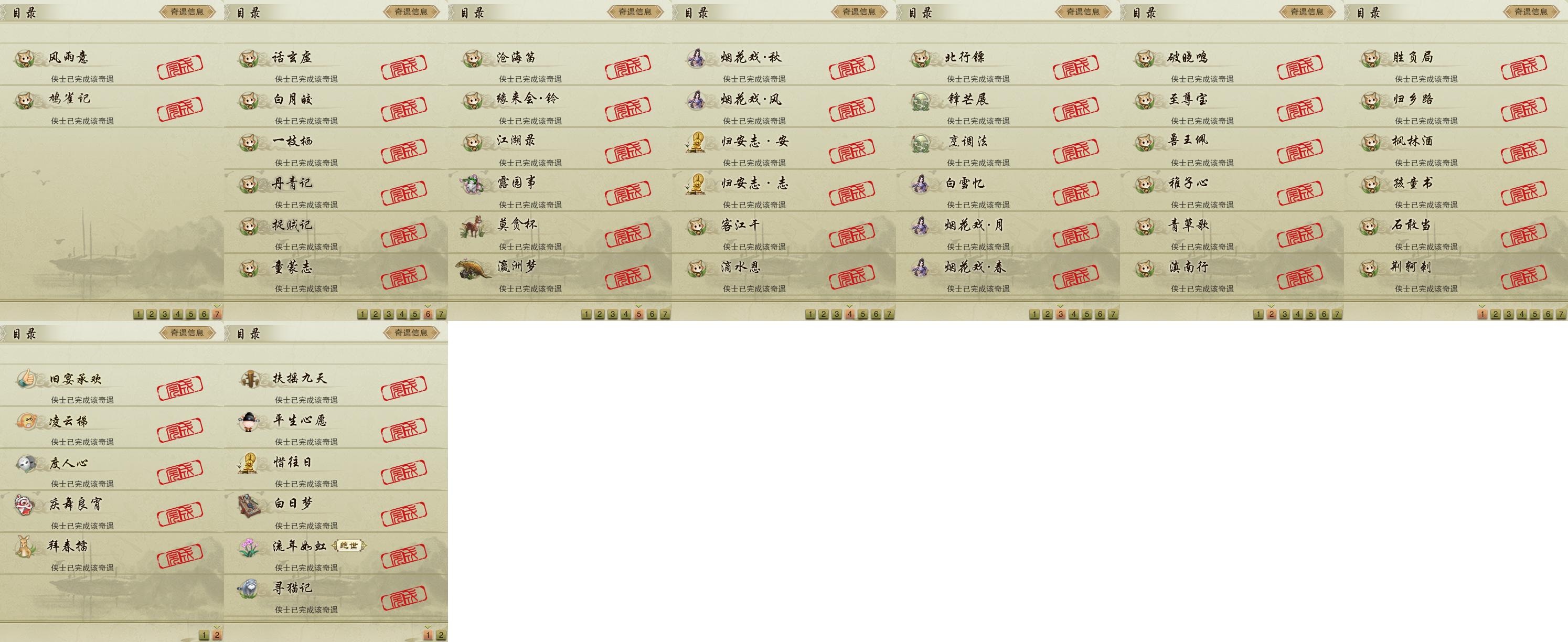This screenshot has height=642, width=1568.
Task: Open 奇遇信息 button above 旧宴承欢 list
Action: (187, 333)
